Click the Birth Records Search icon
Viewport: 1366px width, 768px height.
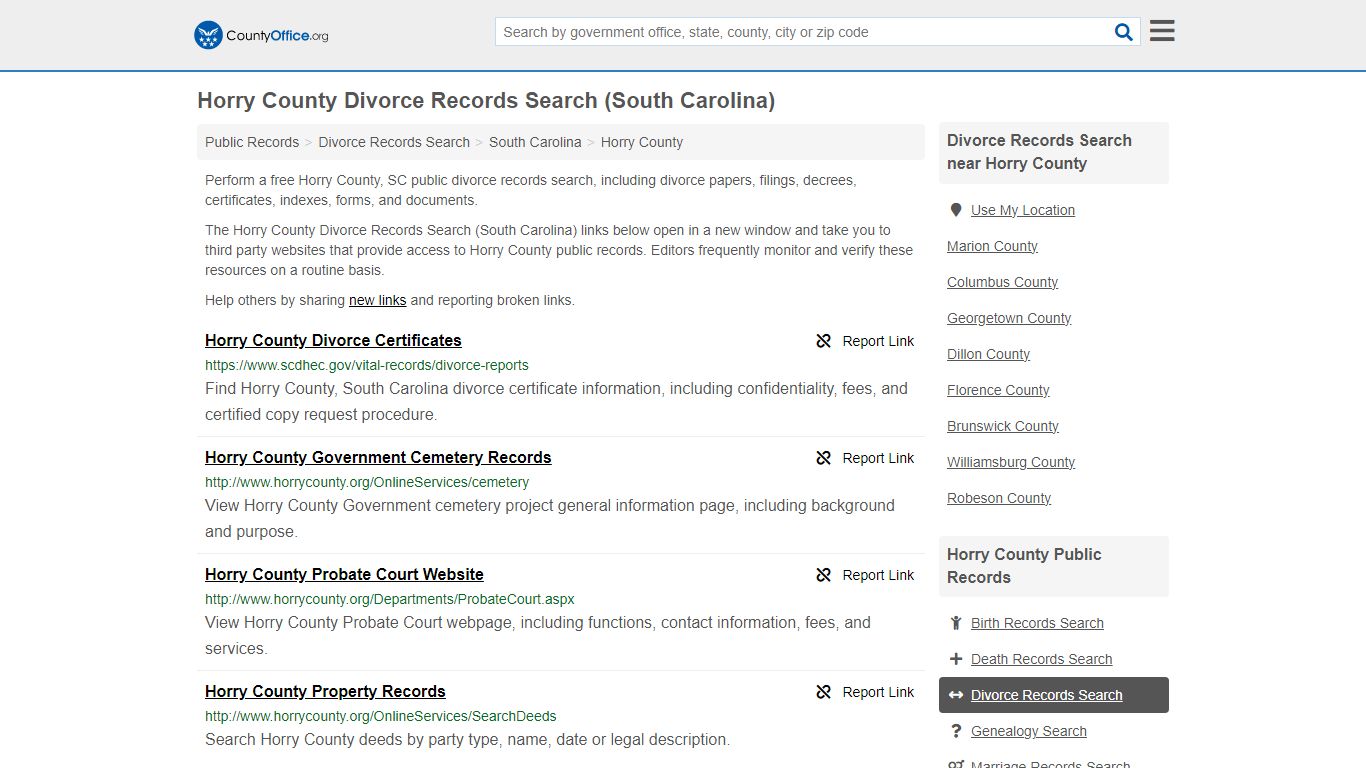point(956,623)
